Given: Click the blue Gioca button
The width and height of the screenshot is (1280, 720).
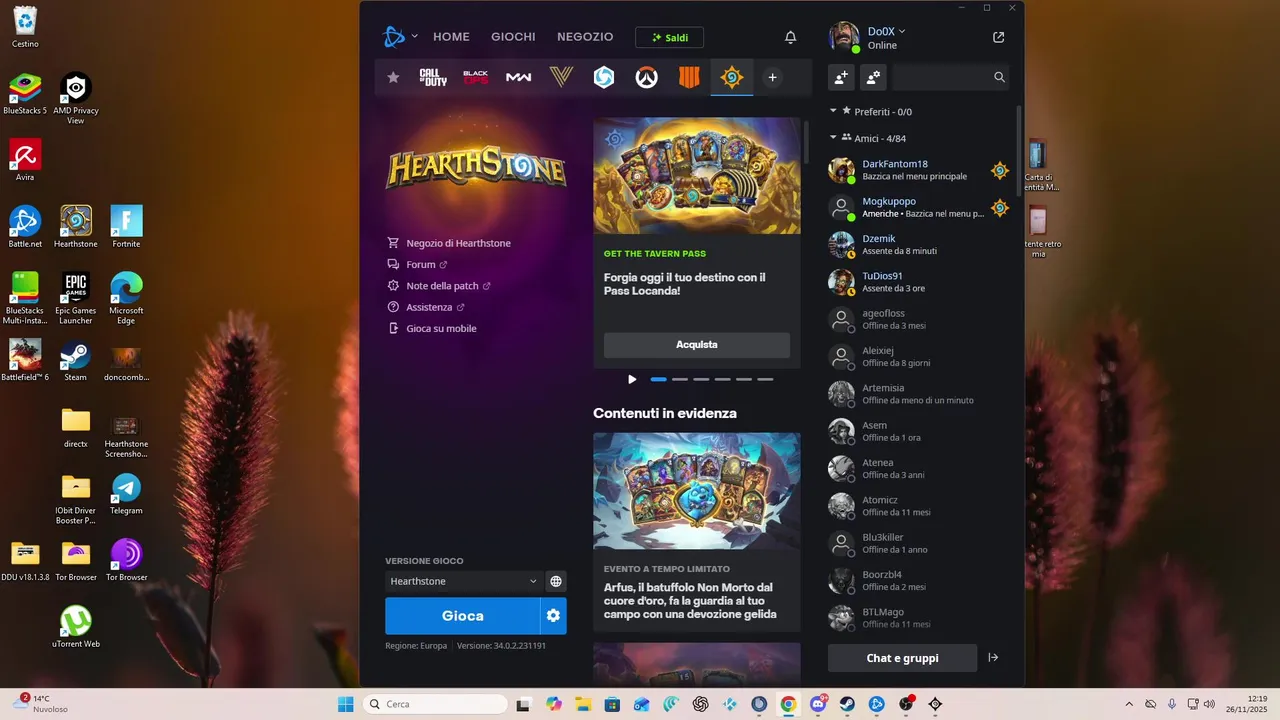Looking at the screenshot, I should pos(462,616).
